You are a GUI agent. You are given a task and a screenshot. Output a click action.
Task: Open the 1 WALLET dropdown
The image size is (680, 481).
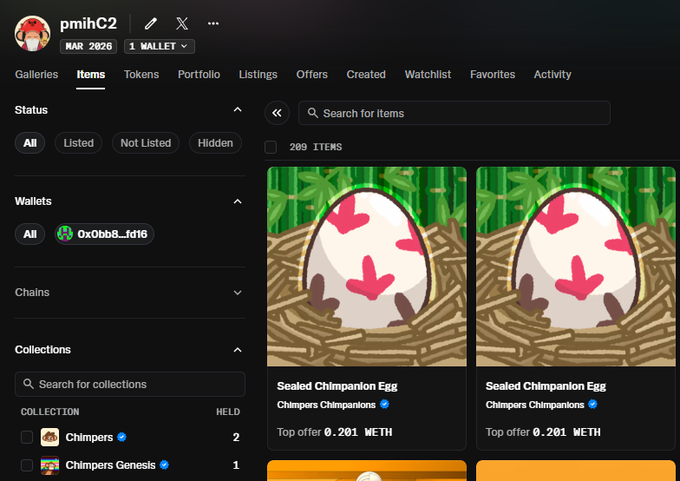click(159, 46)
